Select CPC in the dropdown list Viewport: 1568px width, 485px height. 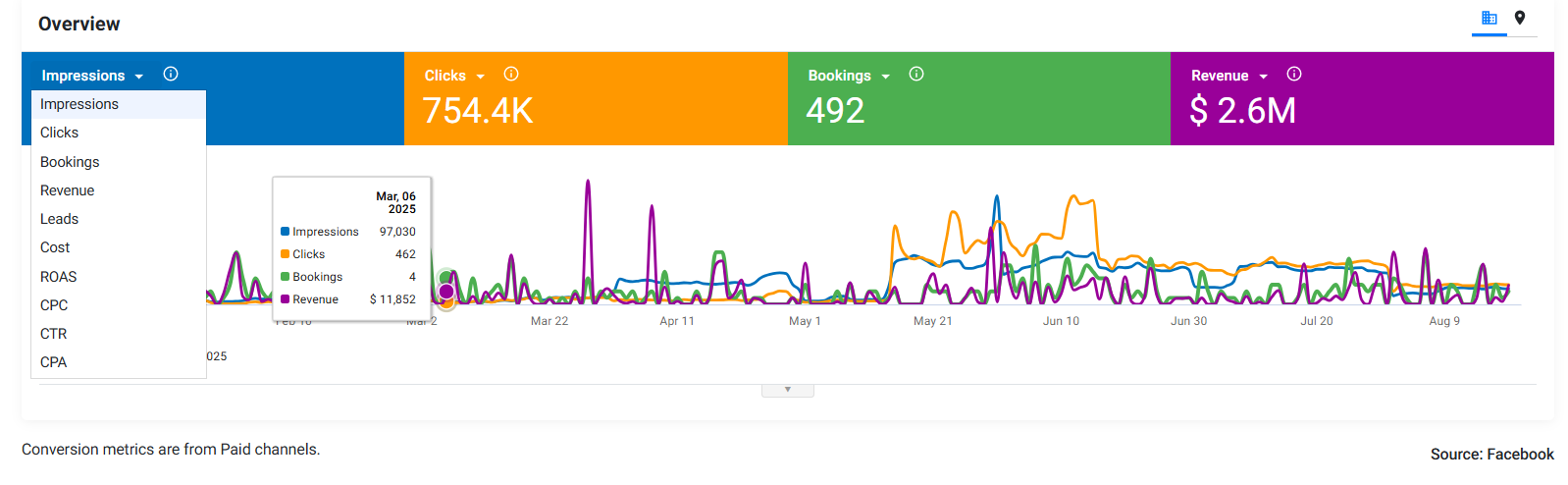[119, 305]
